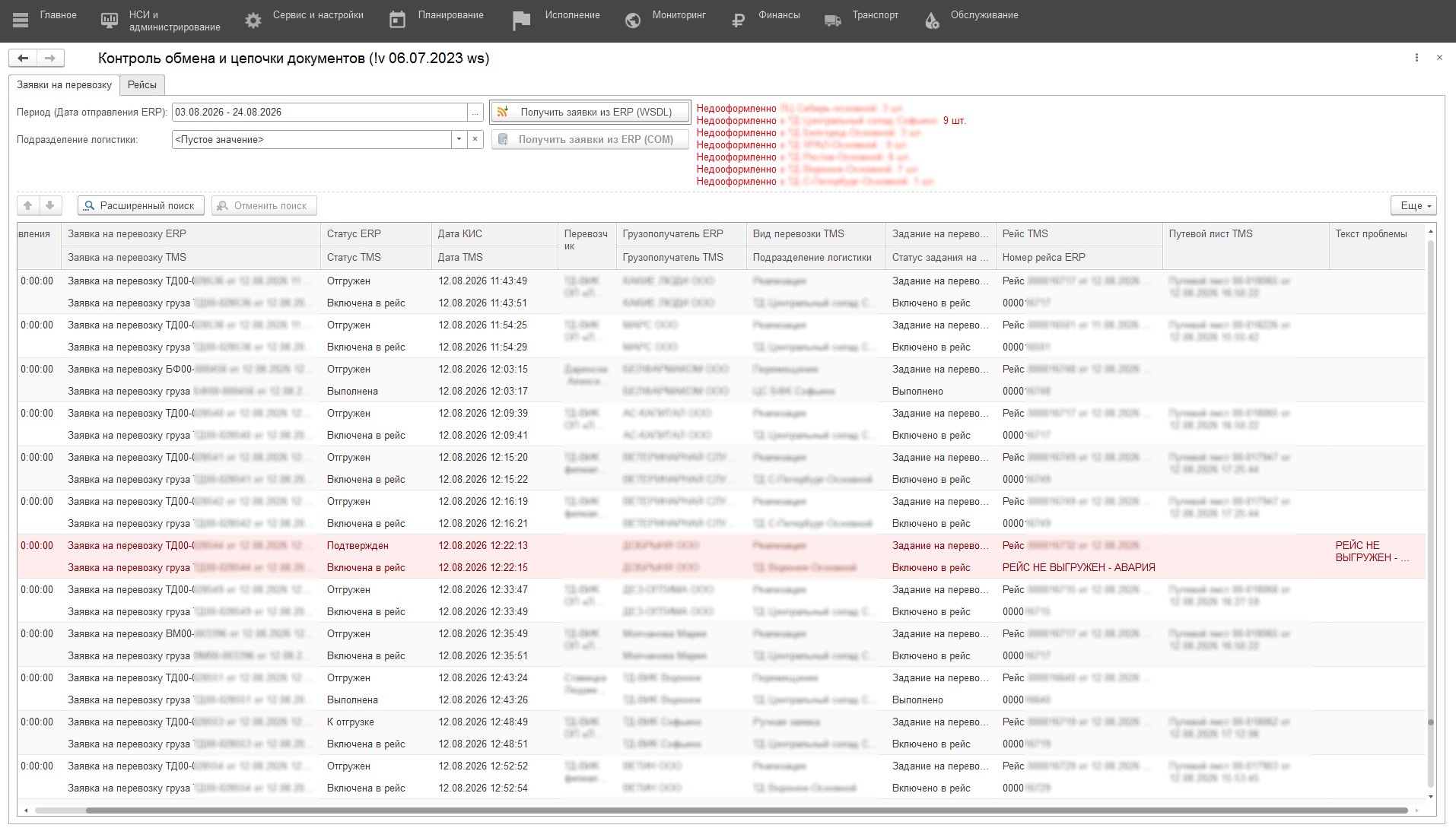
Task: Click the horizontal scrollbar of the table
Action: tap(745, 811)
